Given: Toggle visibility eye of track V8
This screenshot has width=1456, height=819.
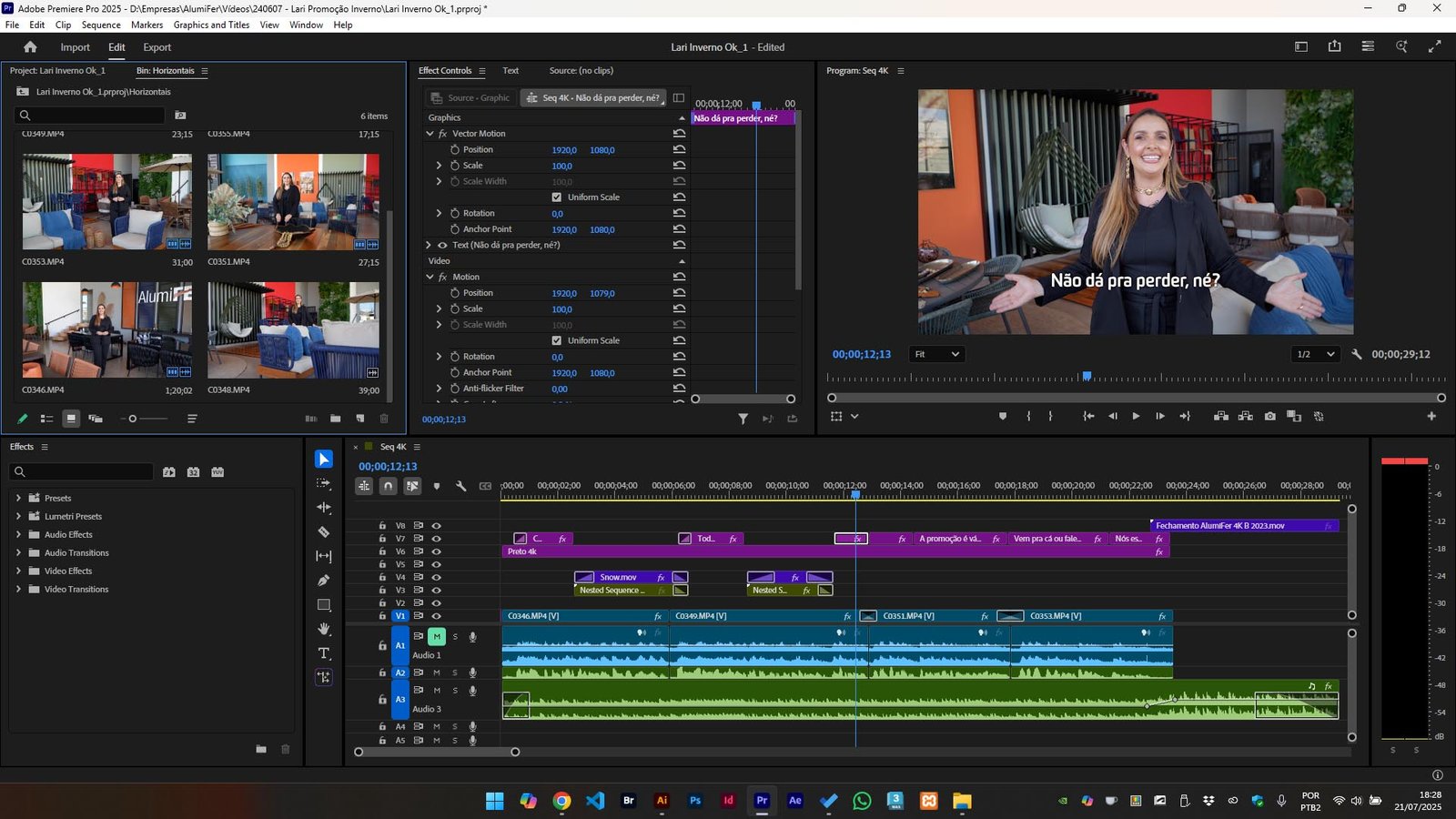Looking at the screenshot, I should click(x=437, y=526).
